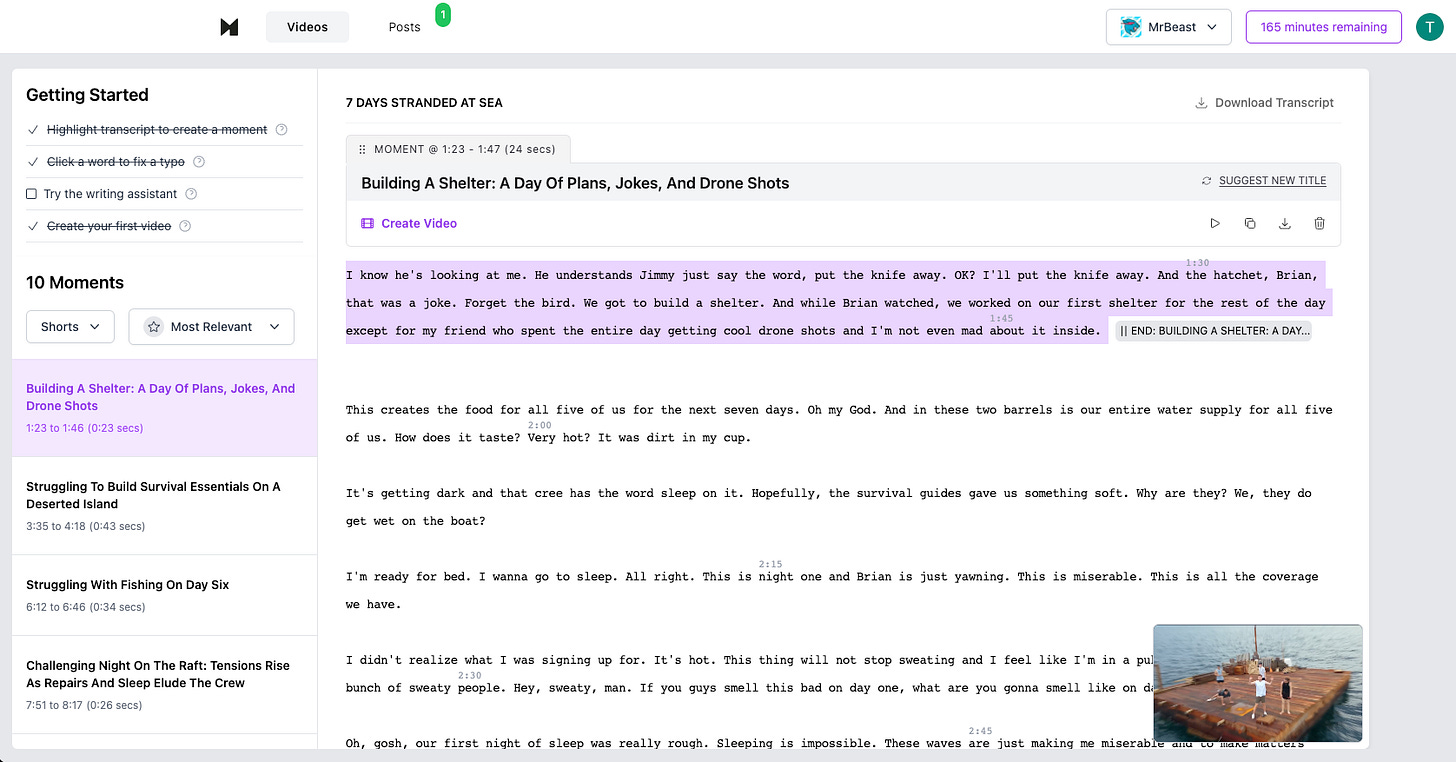Click the raft video preview thumbnail
The height and width of the screenshot is (762, 1456).
point(1257,683)
